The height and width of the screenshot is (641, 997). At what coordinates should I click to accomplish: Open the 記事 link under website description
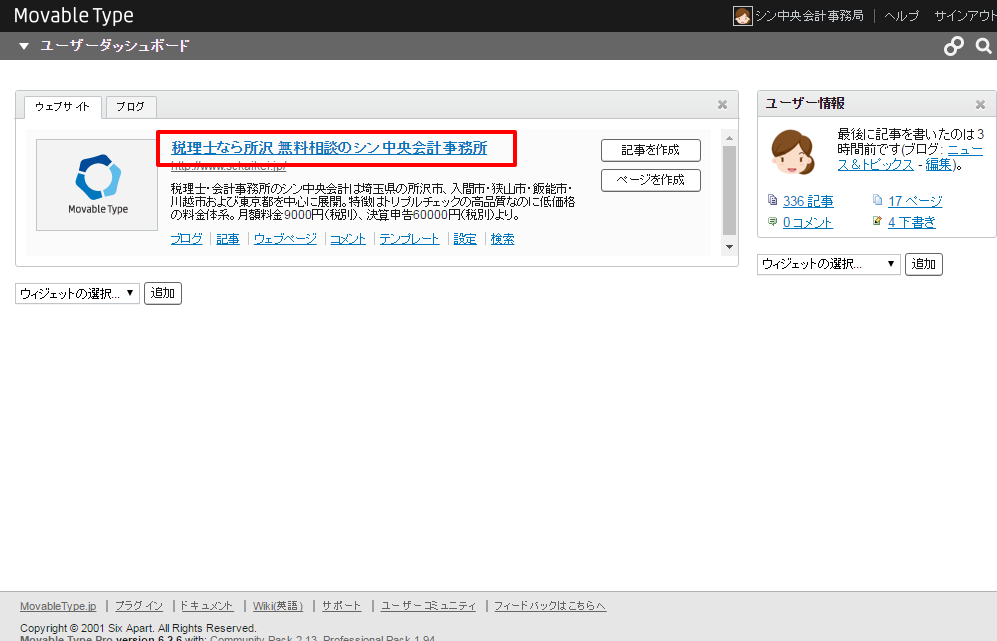[x=228, y=238]
